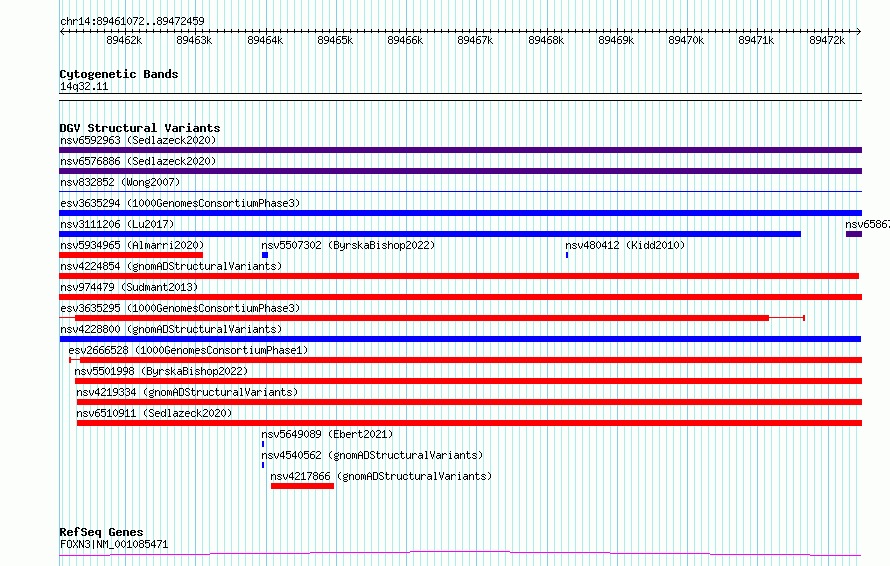Select nsv4228800 (gnomADStructuralVariants) label

pyautogui.click(x=171, y=329)
